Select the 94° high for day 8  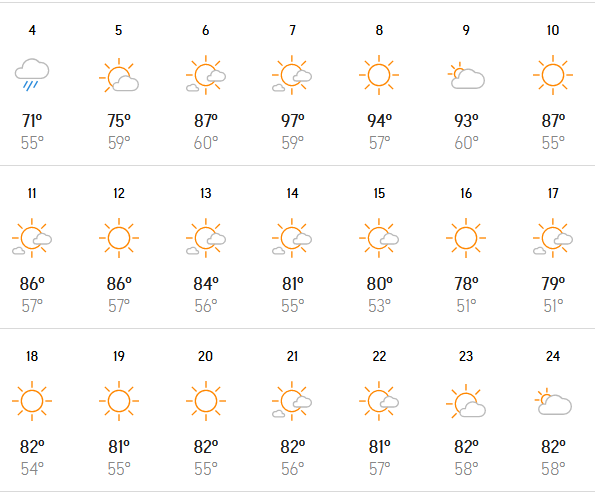379,121
